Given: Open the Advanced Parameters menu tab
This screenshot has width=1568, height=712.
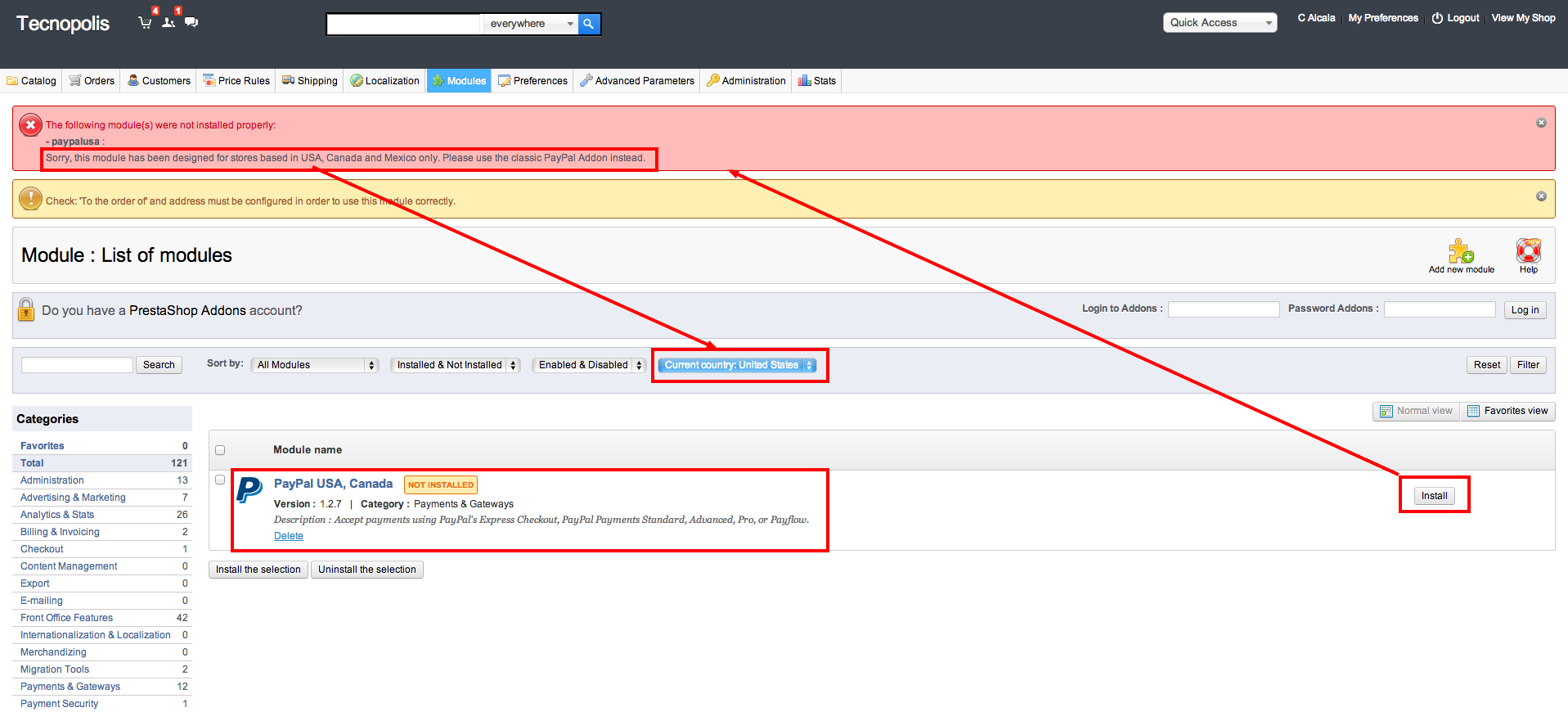Looking at the screenshot, I should 637,81.
